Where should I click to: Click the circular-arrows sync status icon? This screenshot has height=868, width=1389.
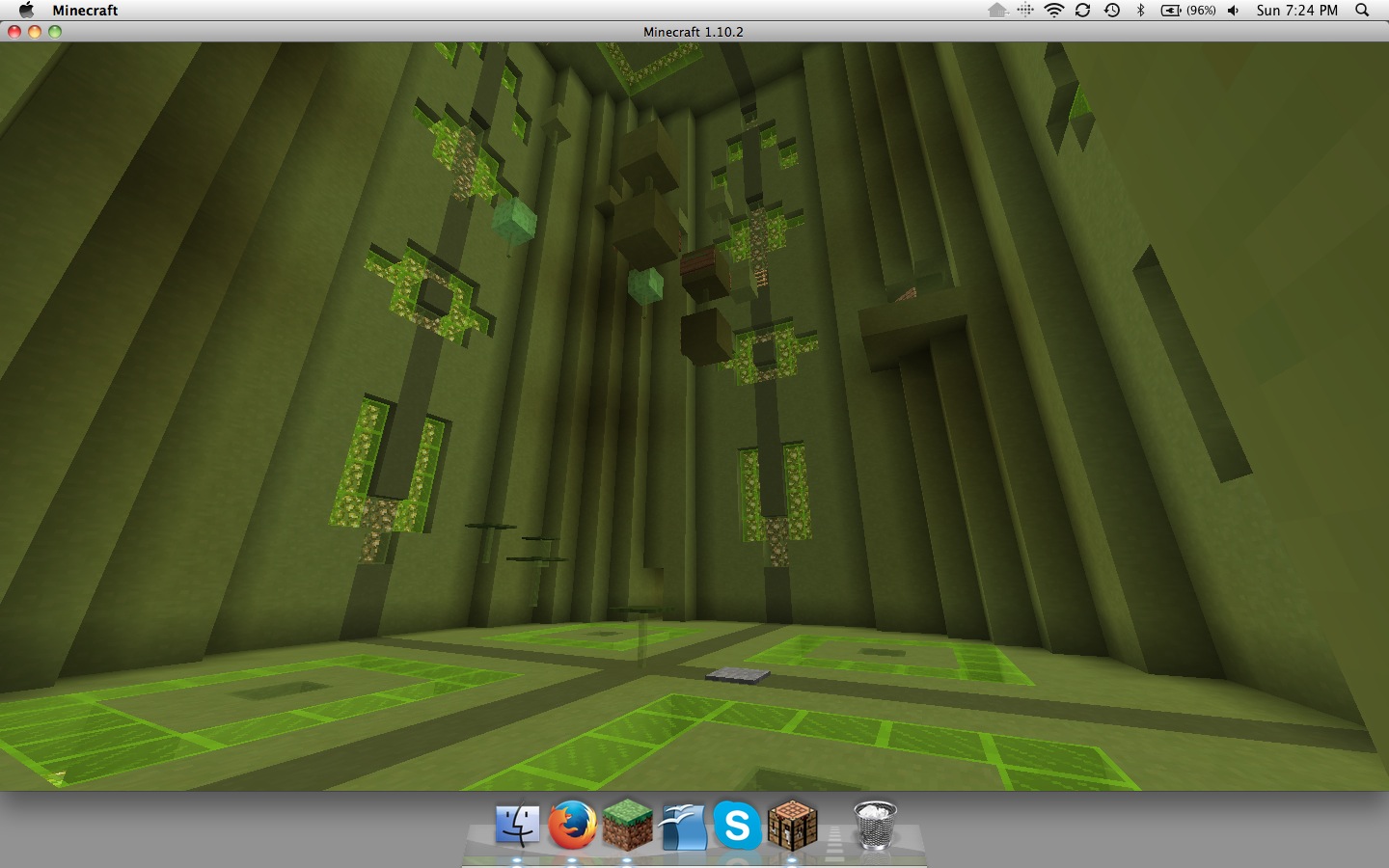point(1082,10)
